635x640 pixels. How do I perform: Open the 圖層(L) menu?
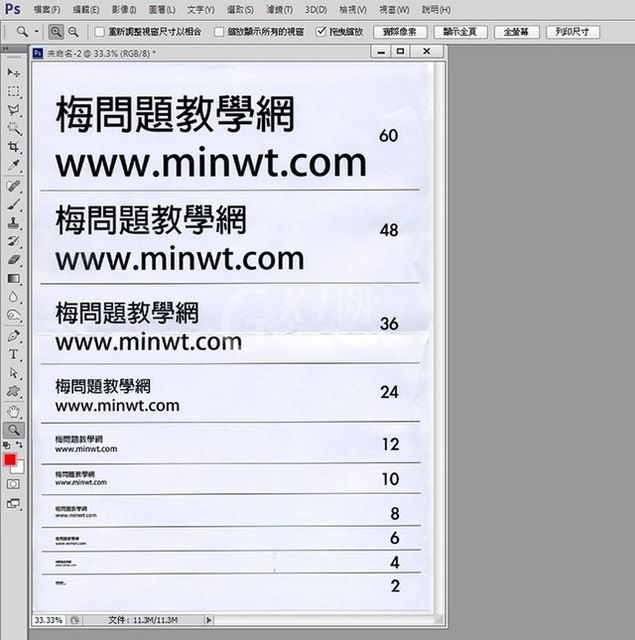coord(162,10)
